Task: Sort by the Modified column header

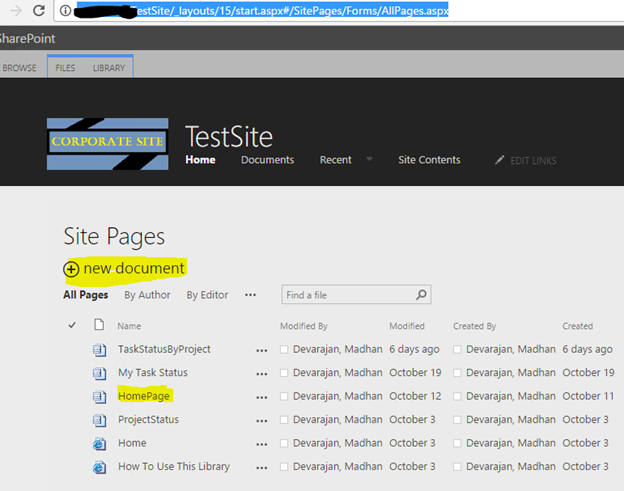Action: tap(407, 326)
